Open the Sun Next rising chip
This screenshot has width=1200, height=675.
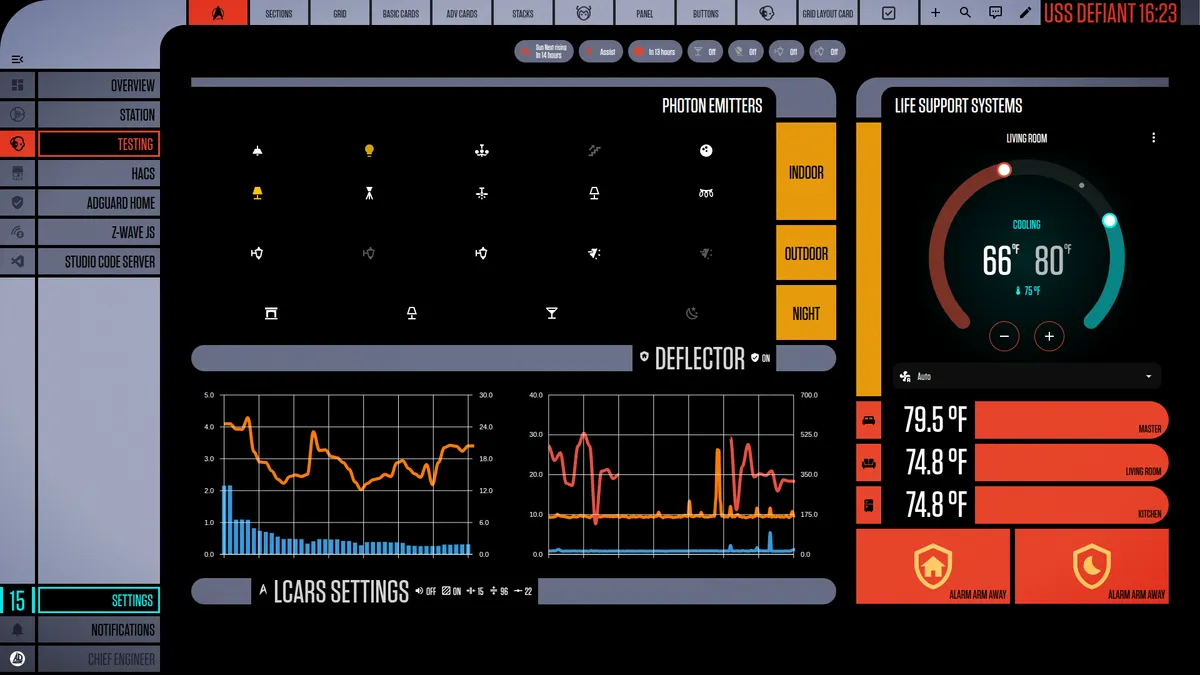coord(544,51)
